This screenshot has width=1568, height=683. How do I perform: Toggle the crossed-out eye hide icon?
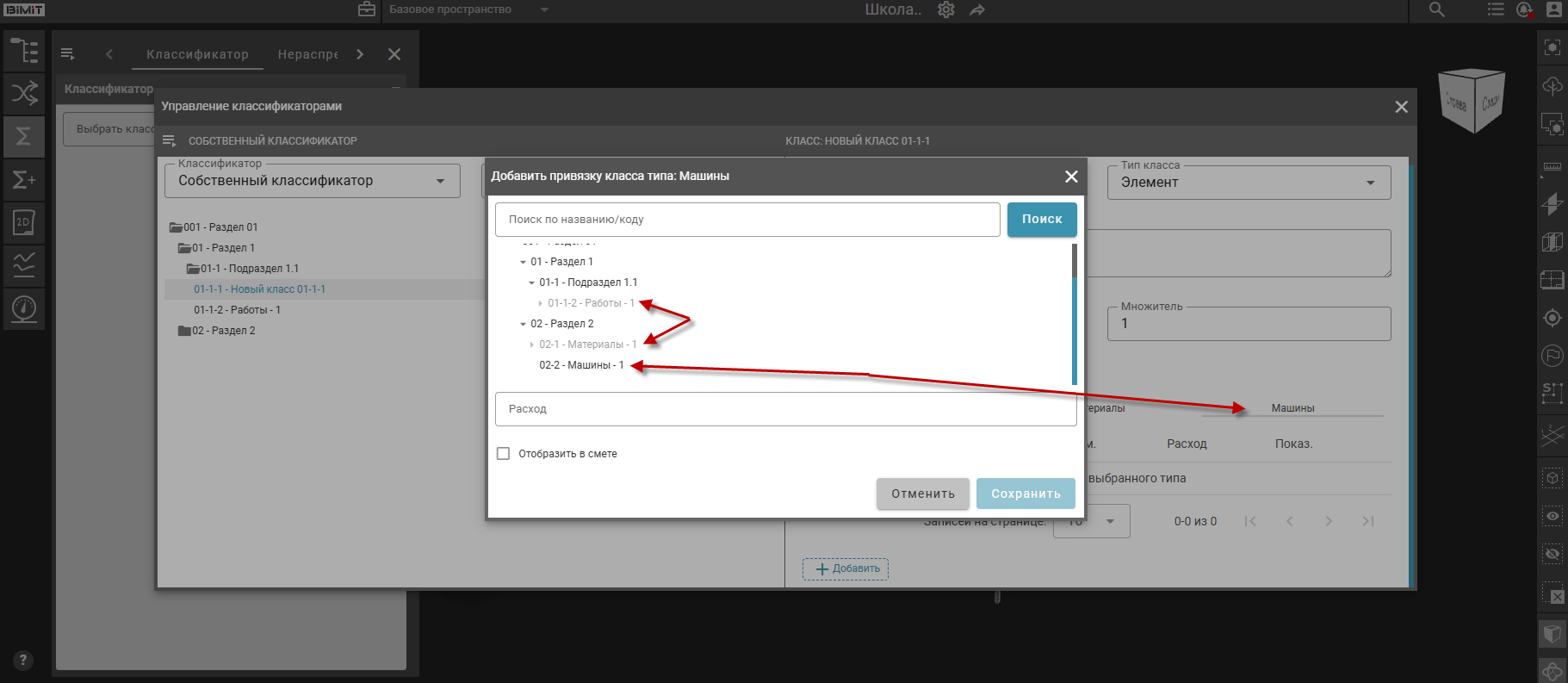click(1552, 554)
